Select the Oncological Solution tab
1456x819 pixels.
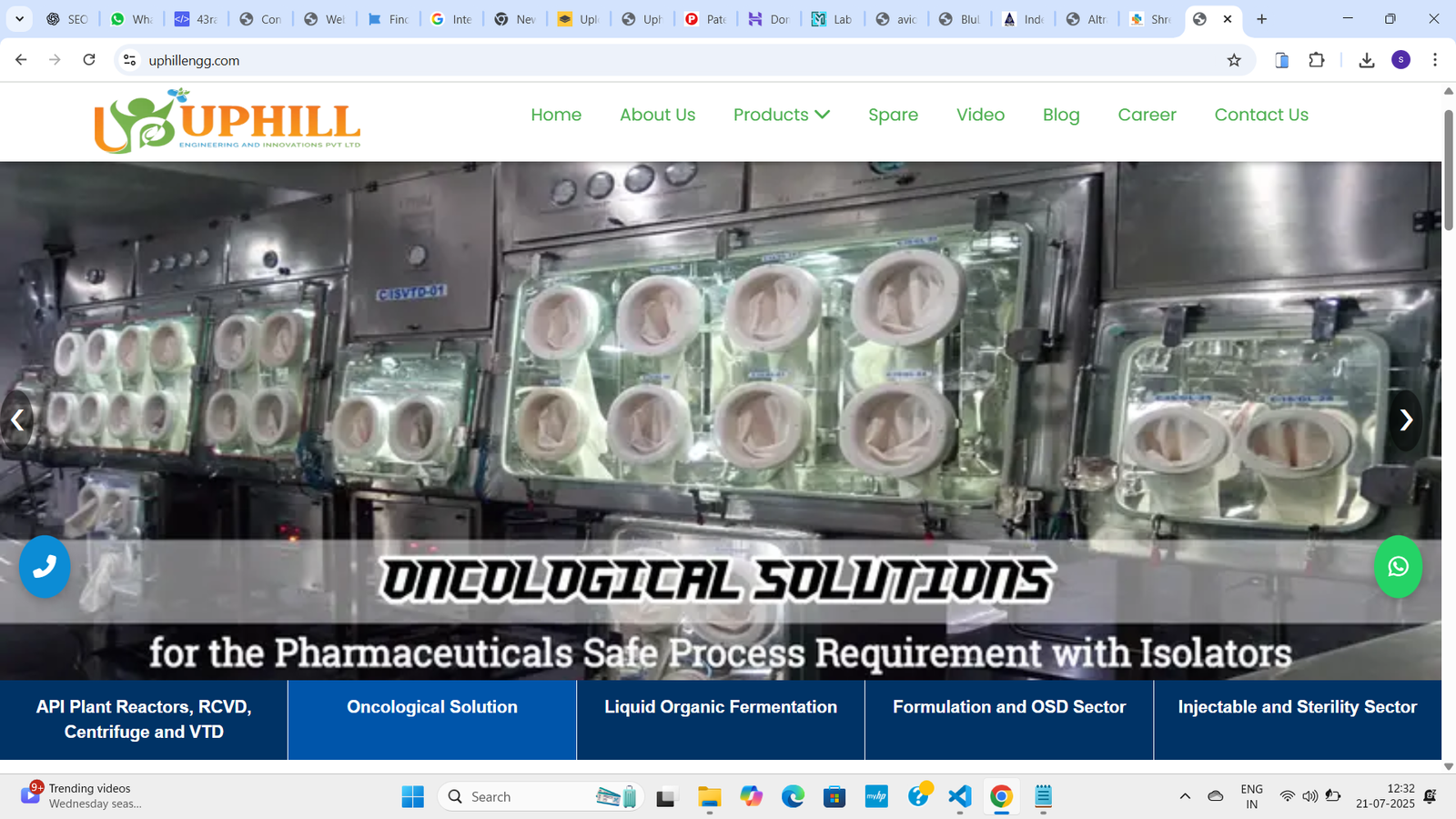point(432,707)
